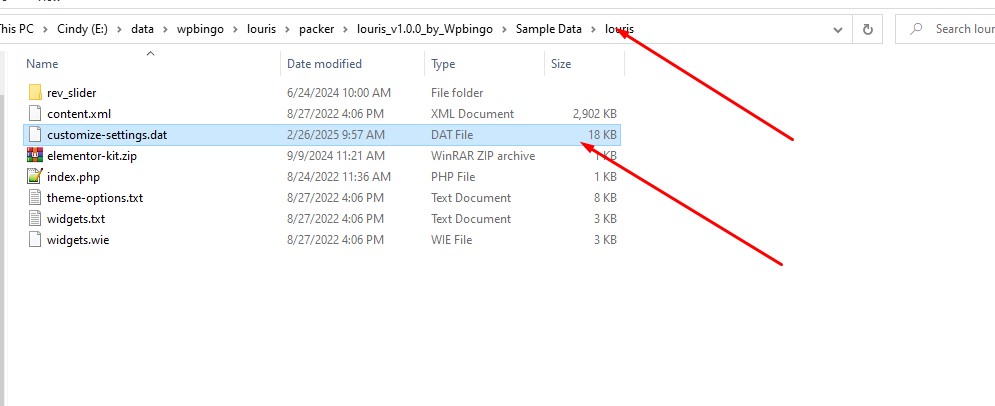Click the Type column header
The width and height of the screenshot is (995, 406).
[x=443, y=64]
